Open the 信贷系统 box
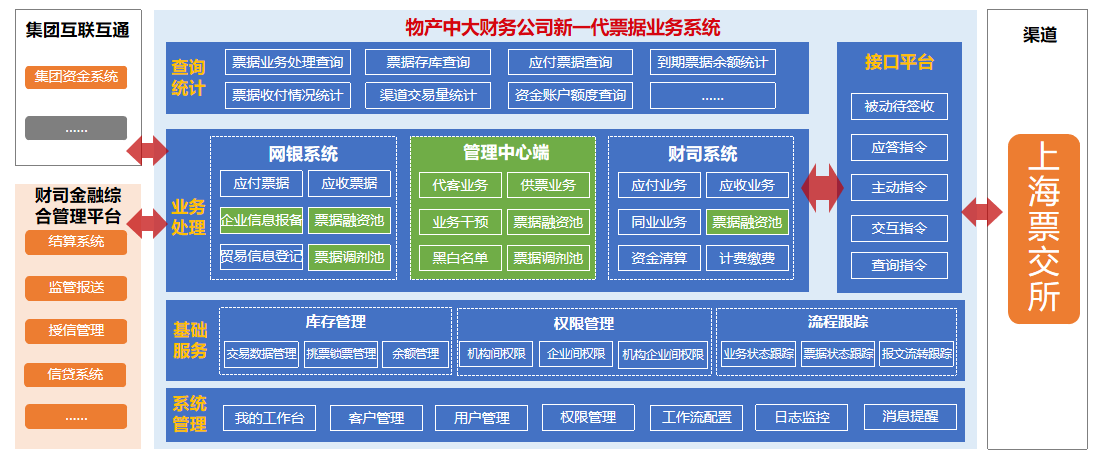Screen dimensions: 1095x464 pyautogui.click(x=75, y=375)
